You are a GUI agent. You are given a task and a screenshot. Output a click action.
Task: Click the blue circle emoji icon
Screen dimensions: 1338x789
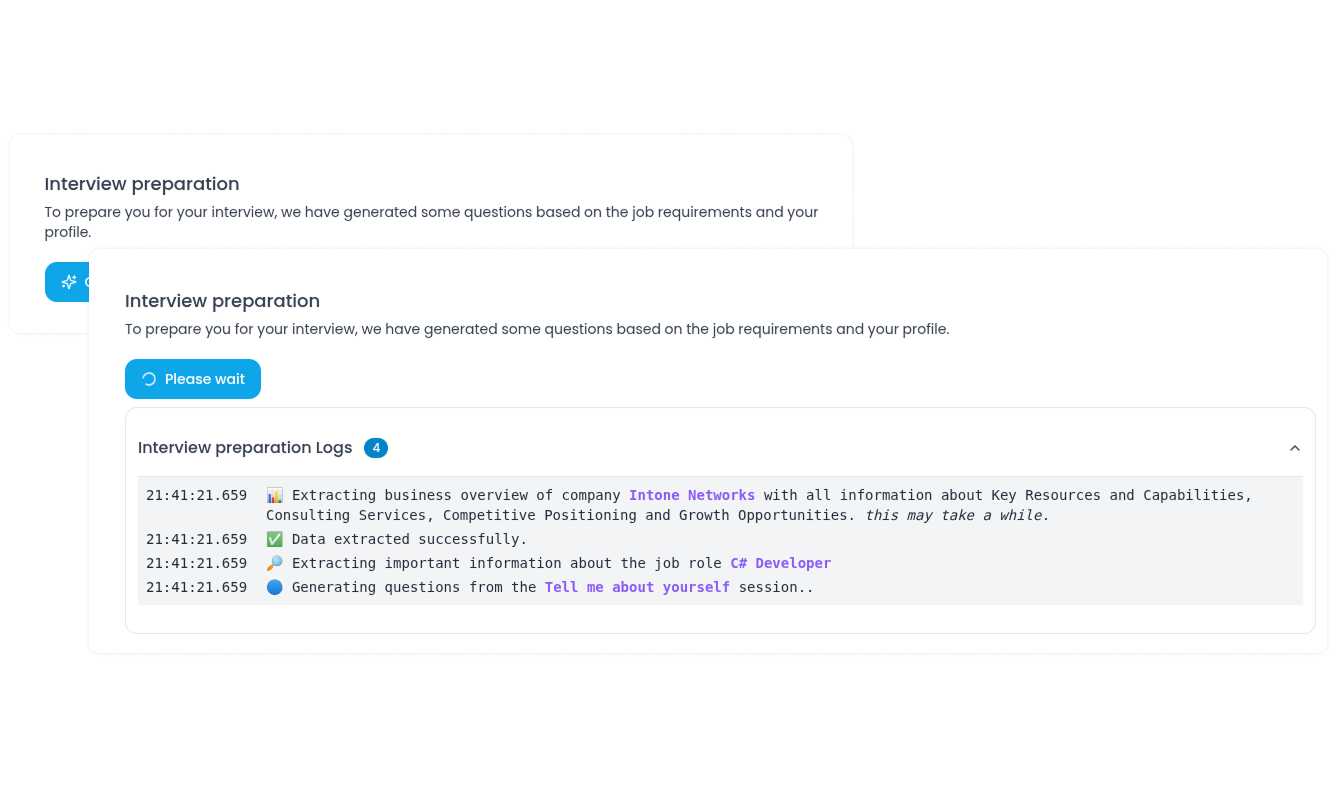click(275, 587)
